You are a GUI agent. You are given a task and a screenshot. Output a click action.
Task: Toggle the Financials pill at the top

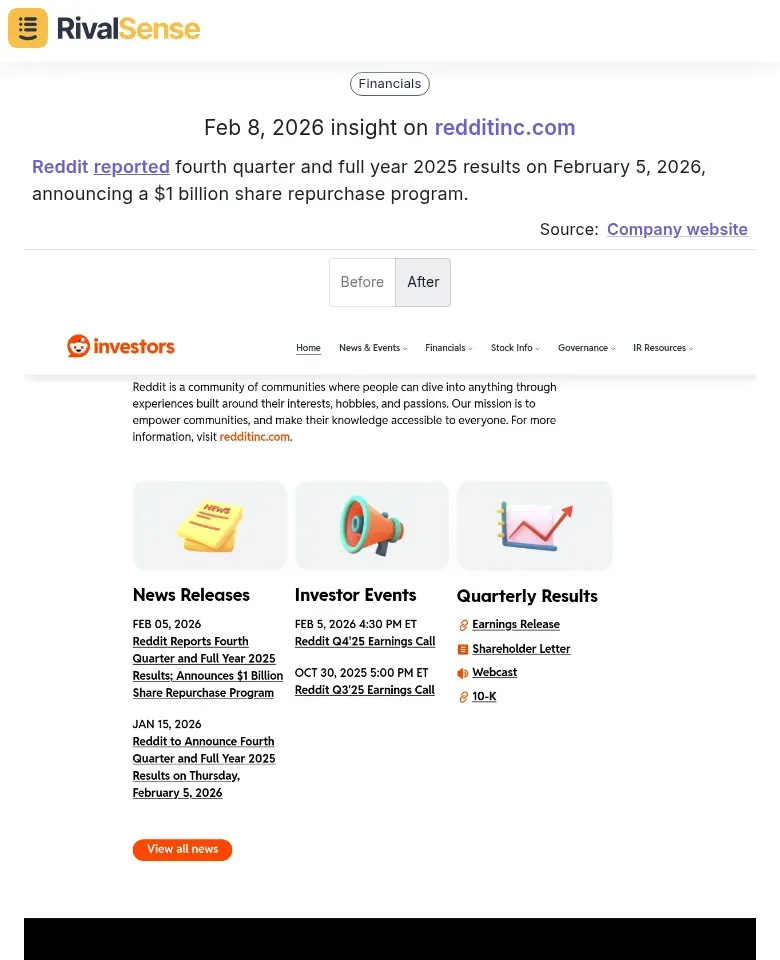click(x=389, y=84)
